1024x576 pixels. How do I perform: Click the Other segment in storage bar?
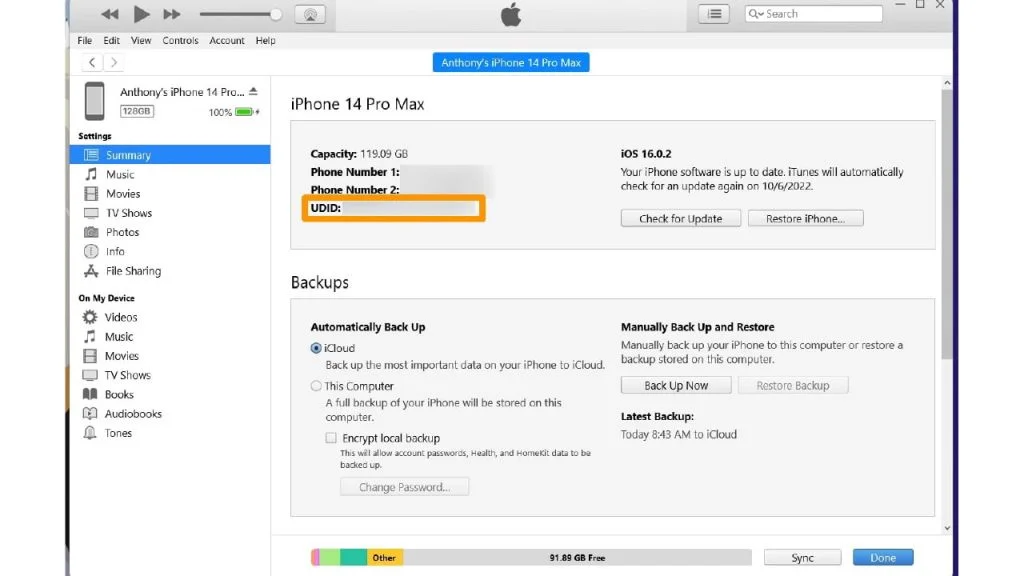[384, 558]
